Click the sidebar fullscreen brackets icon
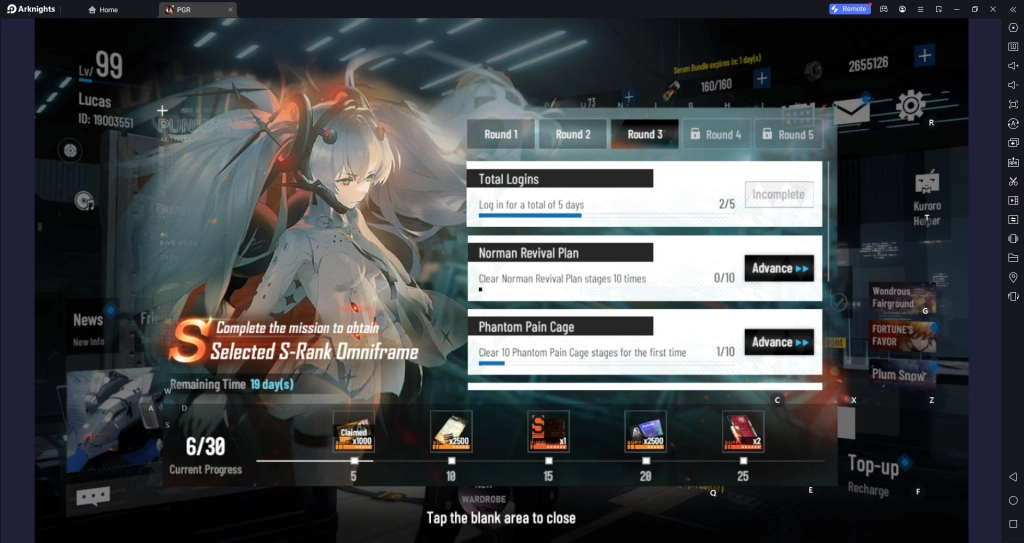Viewport: 1024px width, 543px height. [x=1013, y=104]
